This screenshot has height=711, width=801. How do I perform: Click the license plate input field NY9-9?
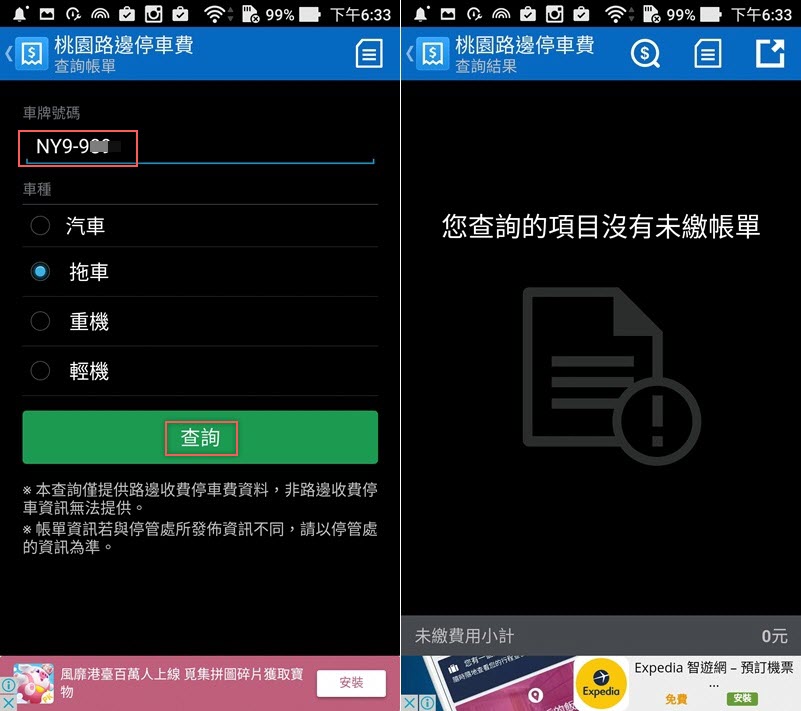click(200, 148)
